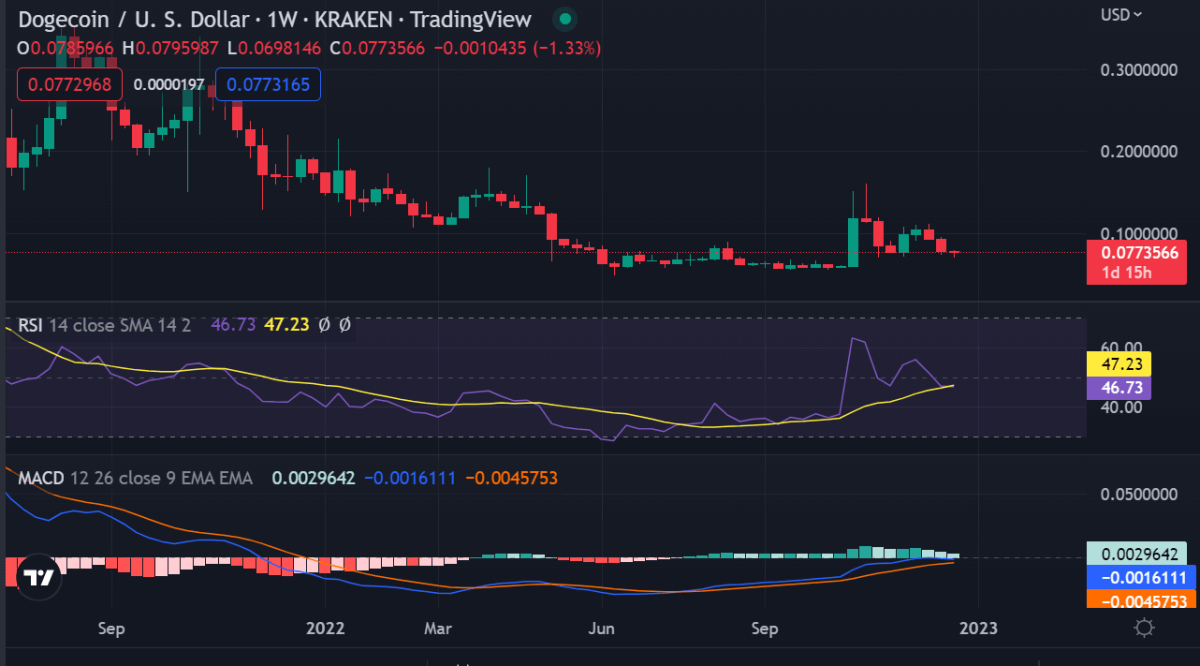The height and width of the screenshot is (666, 1200).
Task: Click the green market status dot
Action: 566,19
